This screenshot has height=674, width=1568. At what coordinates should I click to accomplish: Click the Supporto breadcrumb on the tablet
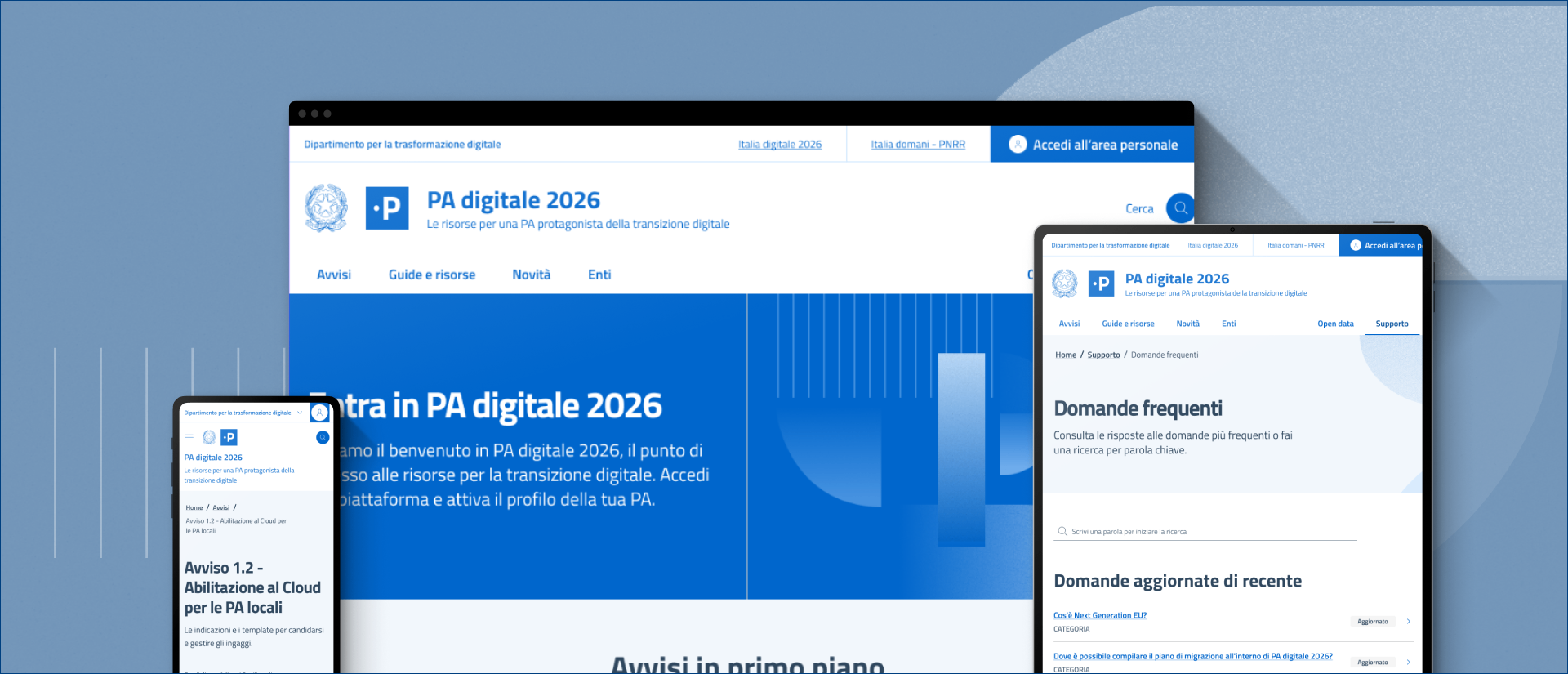[1103, 355]
